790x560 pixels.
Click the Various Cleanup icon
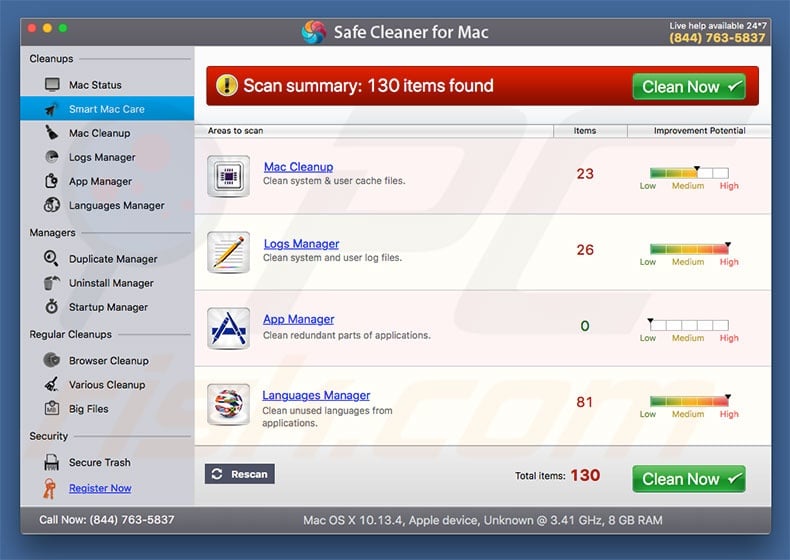click(51, 384)
